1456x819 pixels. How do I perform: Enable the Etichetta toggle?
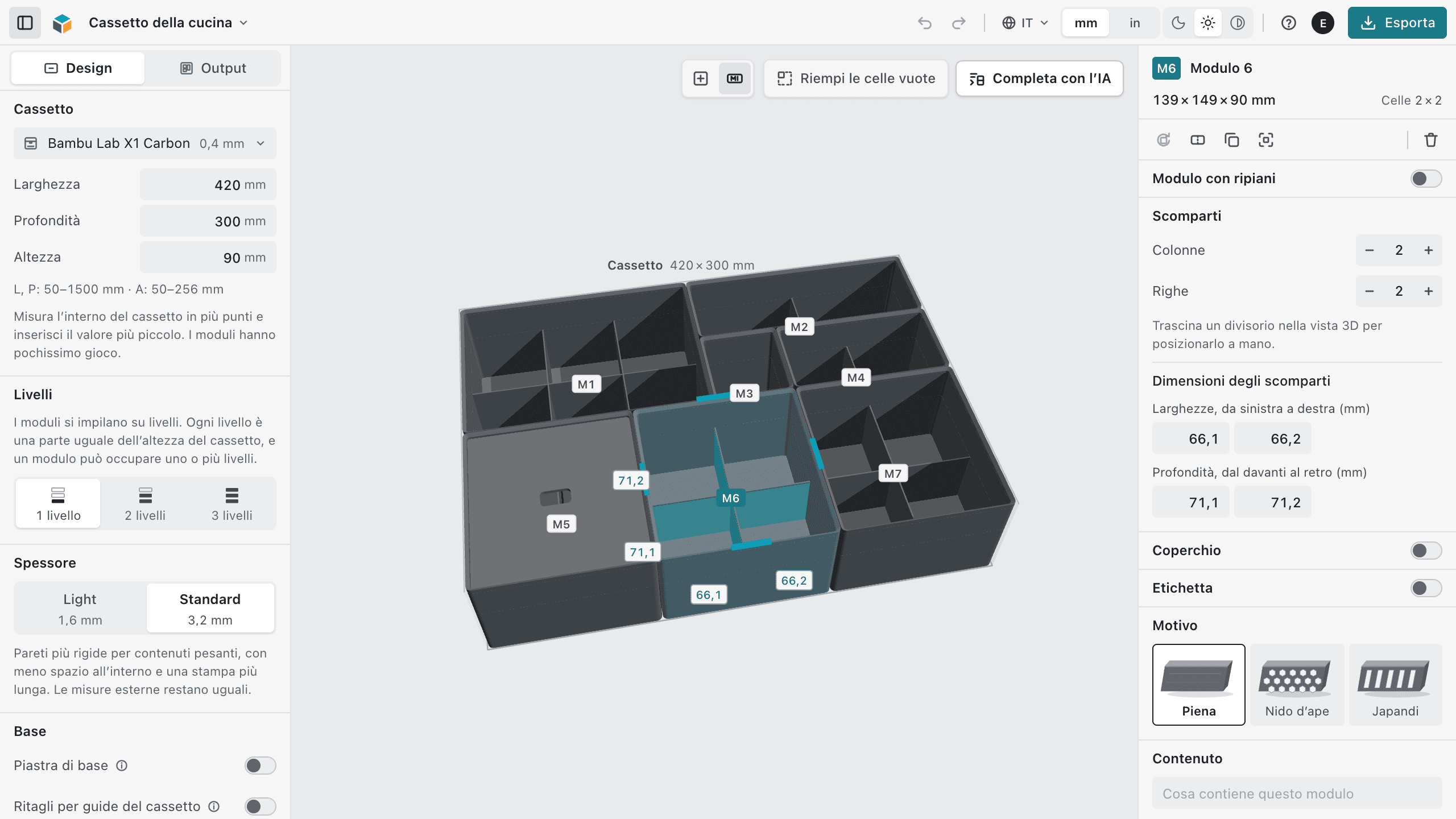coord(1426,588)
